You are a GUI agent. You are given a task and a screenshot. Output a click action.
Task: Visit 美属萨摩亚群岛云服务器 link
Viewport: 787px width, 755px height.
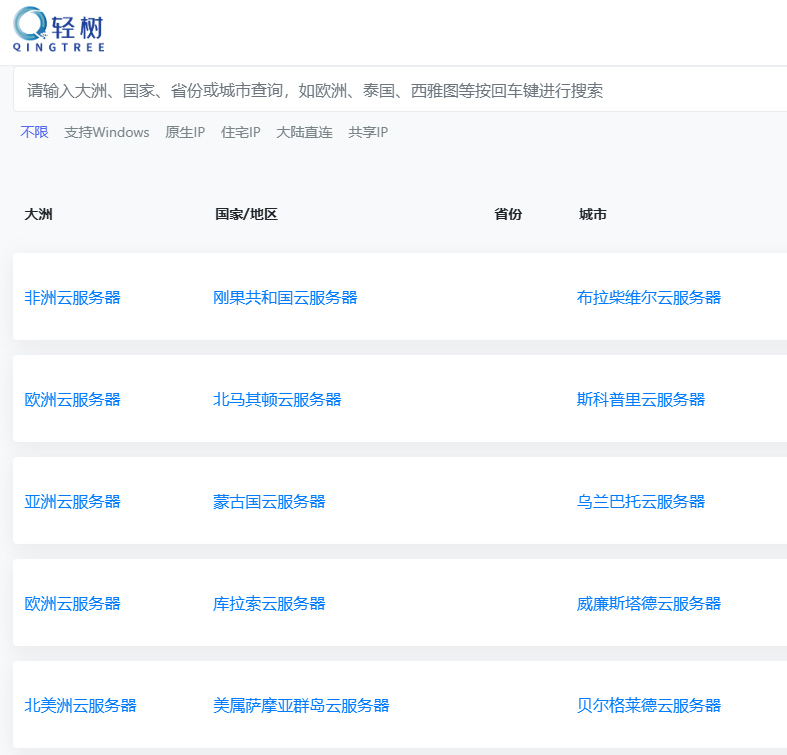coord(301,705)
